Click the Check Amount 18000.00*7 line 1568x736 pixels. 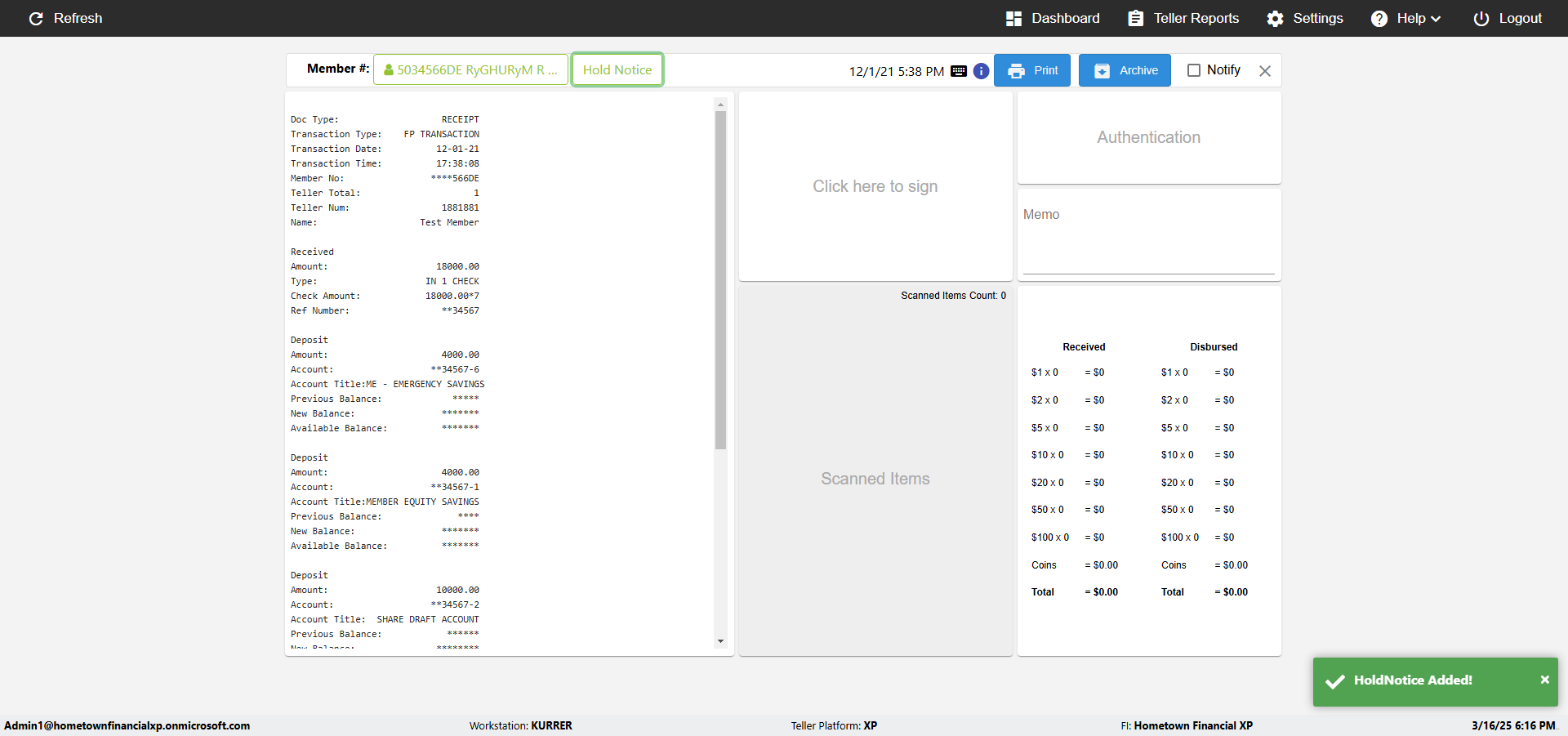click(385, 296)
